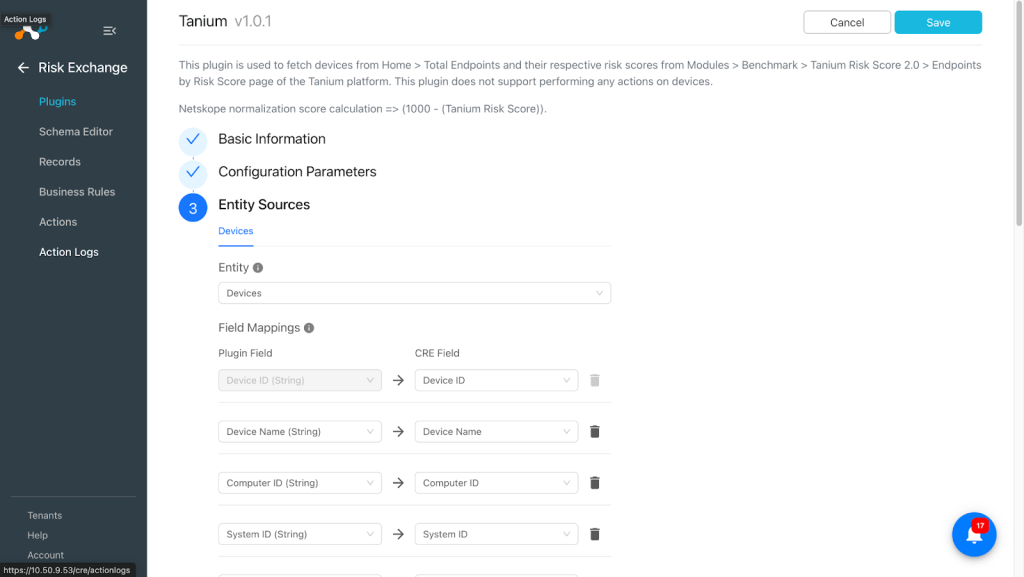Click the Save button
Image resolution: width=1024 pixels, height=577 pixels.
pos(938,22)
